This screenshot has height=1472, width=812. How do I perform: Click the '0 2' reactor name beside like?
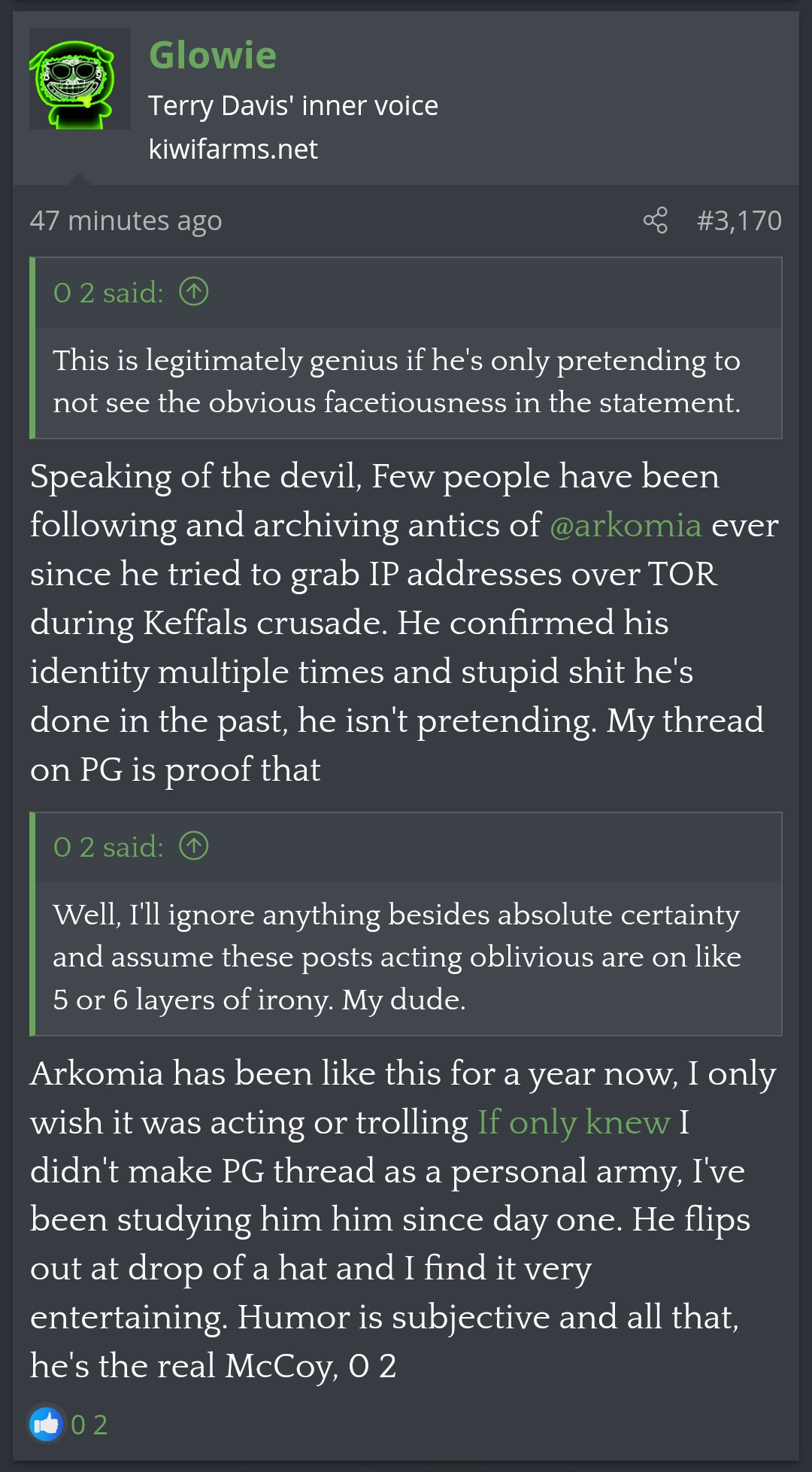click(x=89, y=1425)
